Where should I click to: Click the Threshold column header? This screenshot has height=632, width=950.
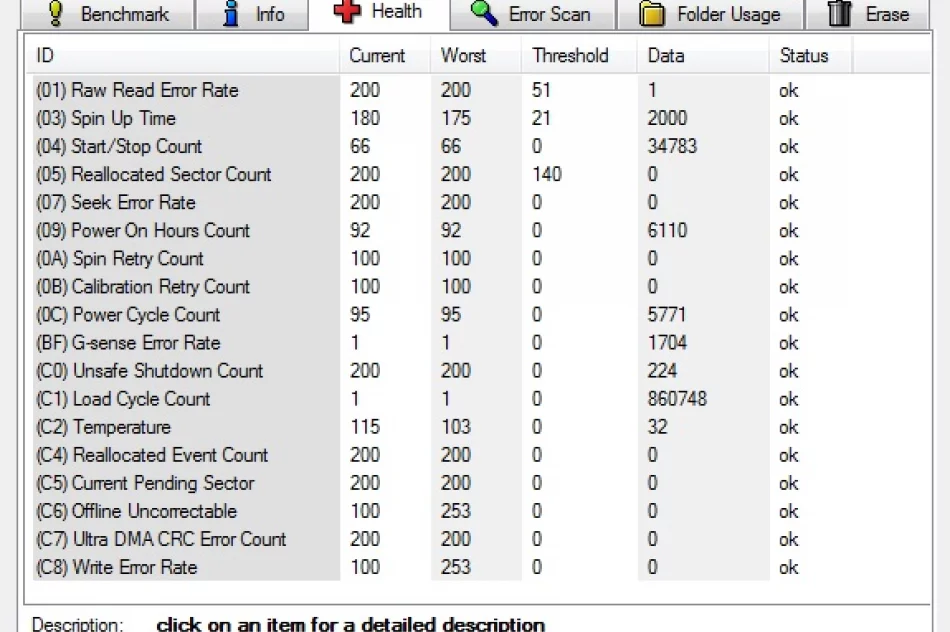pos(570,55)
